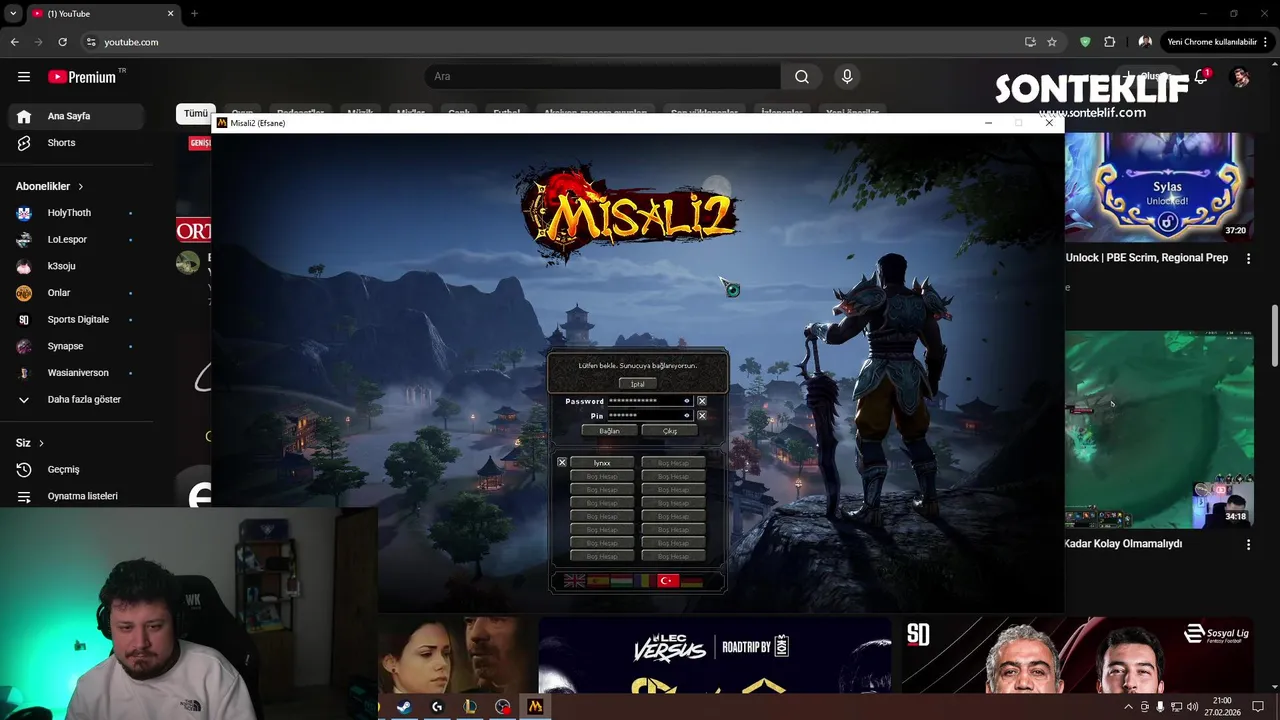Open options menu for PBE Scrim video
This screenshot has width=1280, height=720.
click(x=1248, y=258)
